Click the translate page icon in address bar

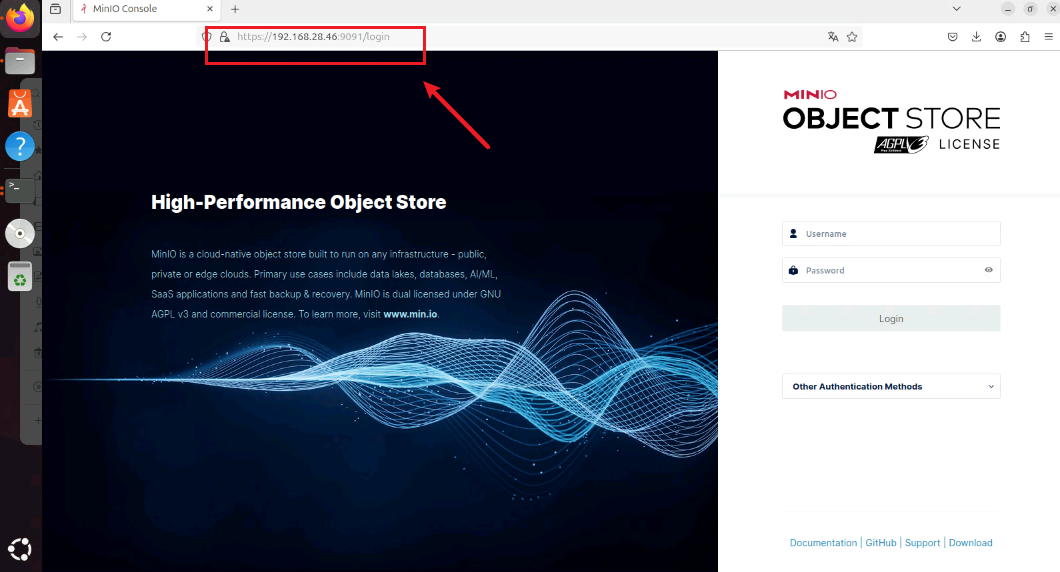point(832,37)
